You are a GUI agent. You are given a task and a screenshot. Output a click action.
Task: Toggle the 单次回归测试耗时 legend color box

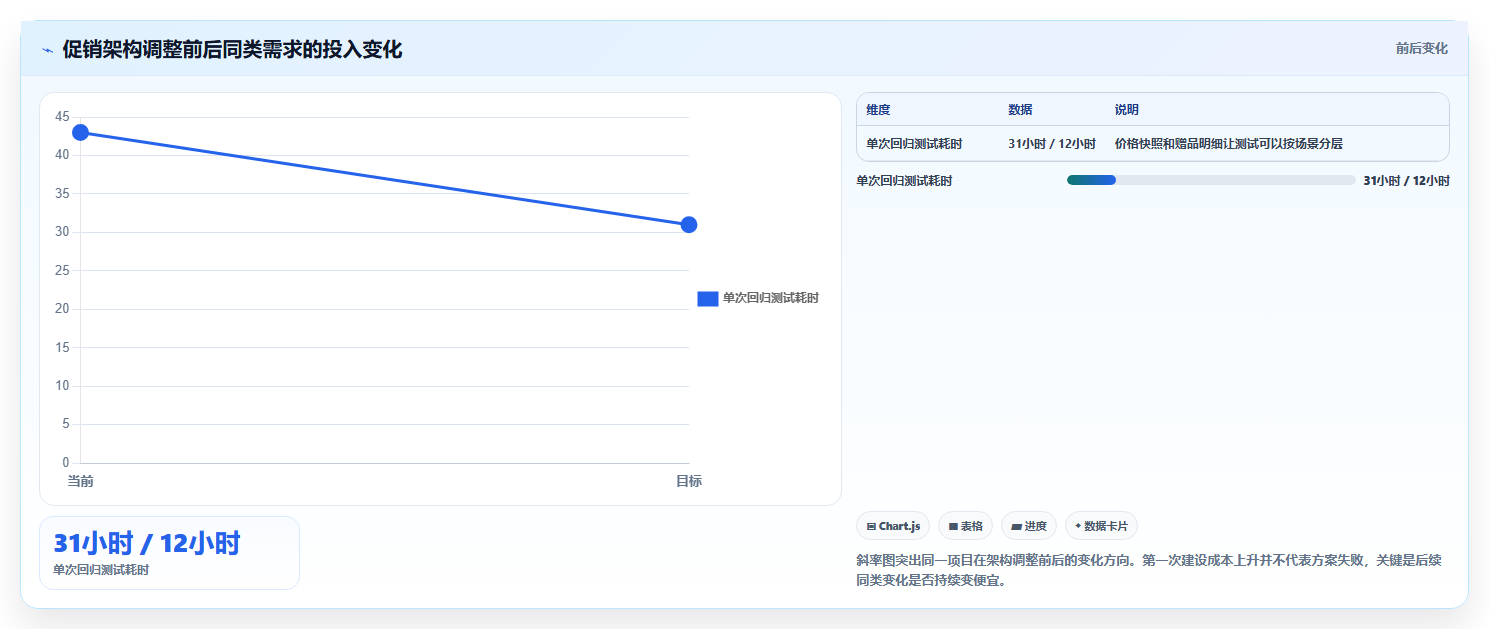[707, 298]
